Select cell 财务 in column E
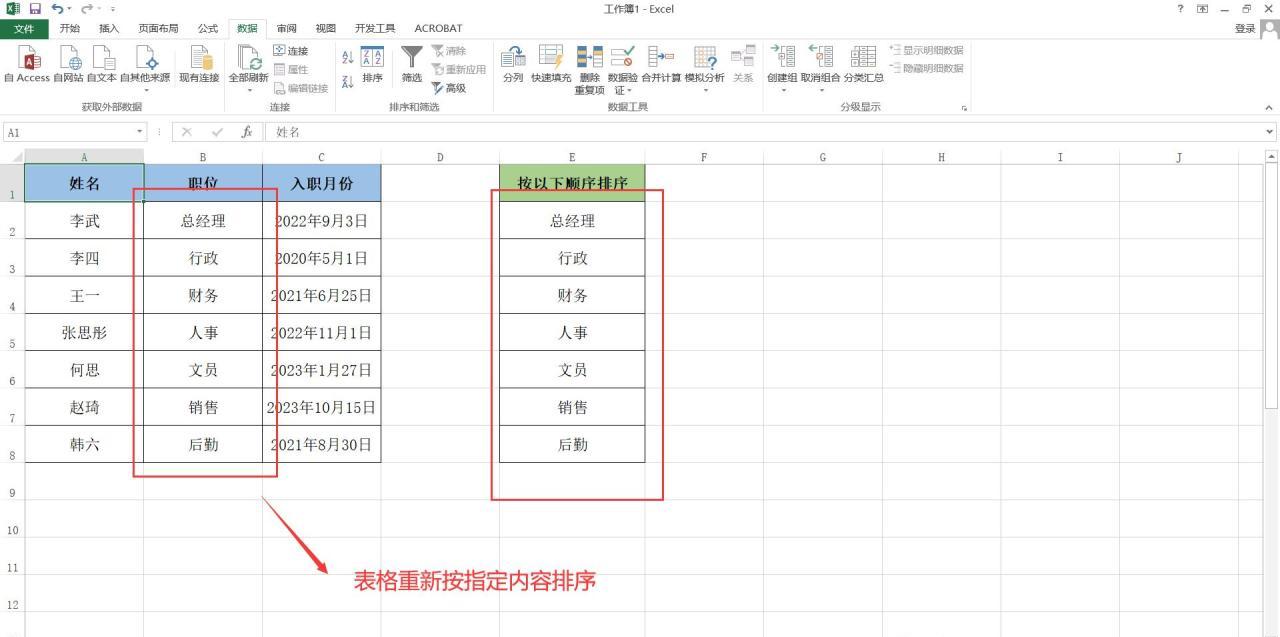Viewport: 1280px width, 637px height. pyautogui.click(x=572, y=295)
